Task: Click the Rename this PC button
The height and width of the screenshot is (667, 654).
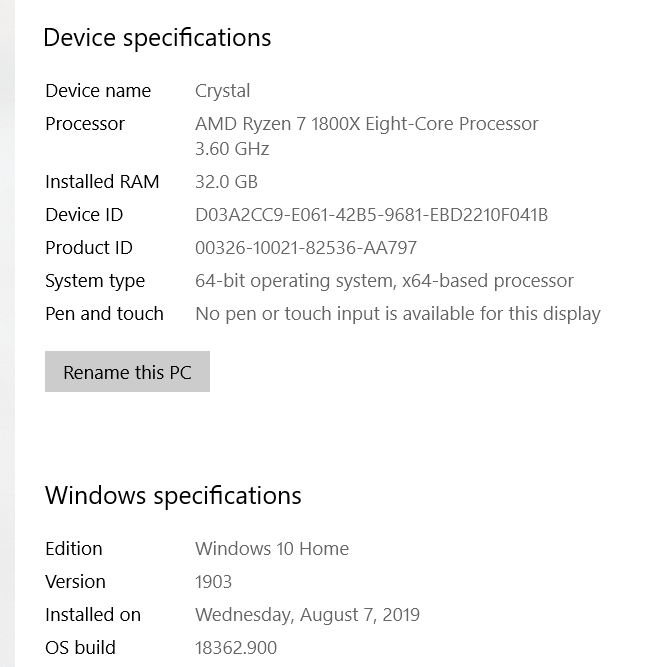Action: [x=127, y=372]
